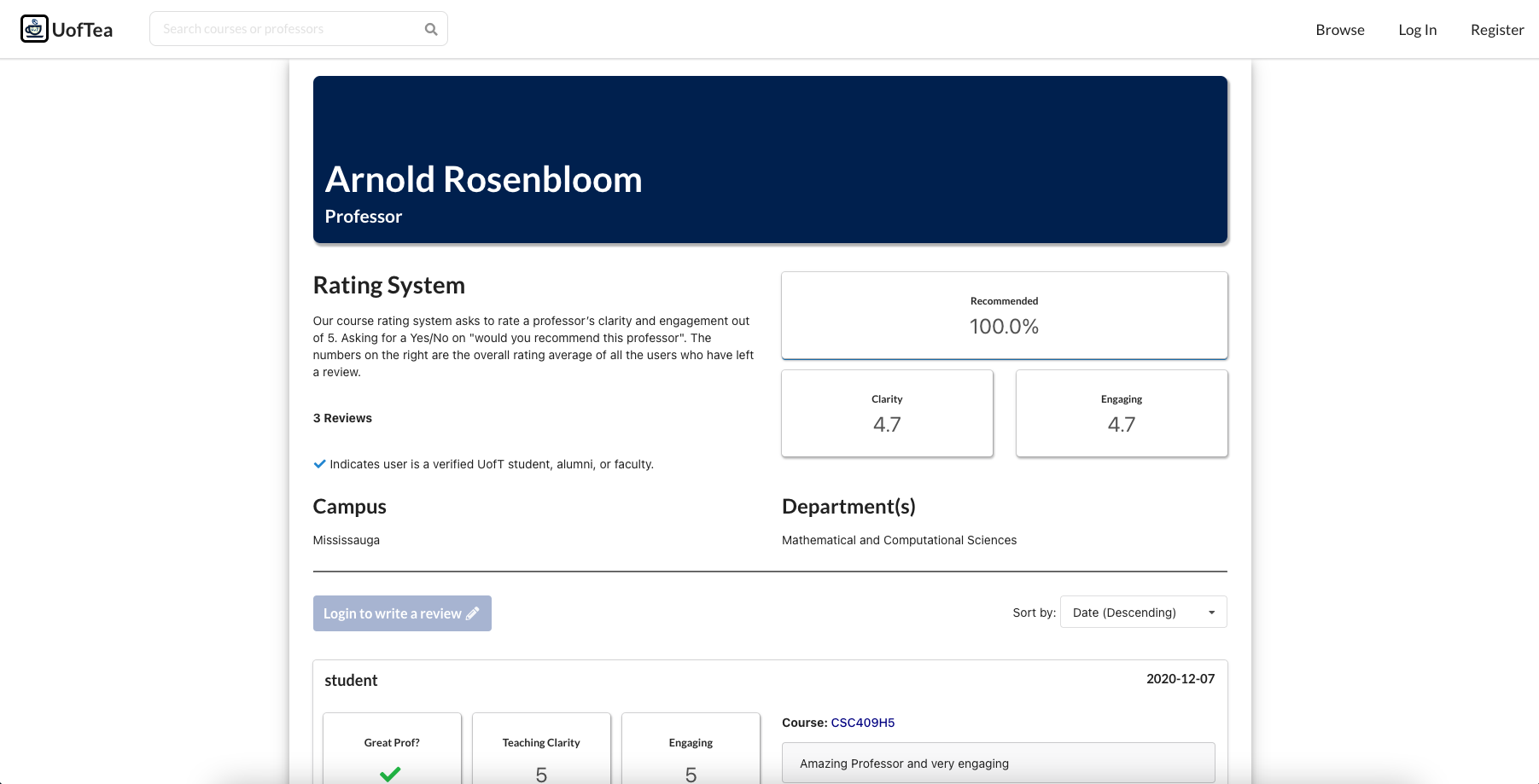Click the review's Engaging score card
The height and width of the screenshot is (784, 1539).
pyautogui.click(x=691, y=748)
